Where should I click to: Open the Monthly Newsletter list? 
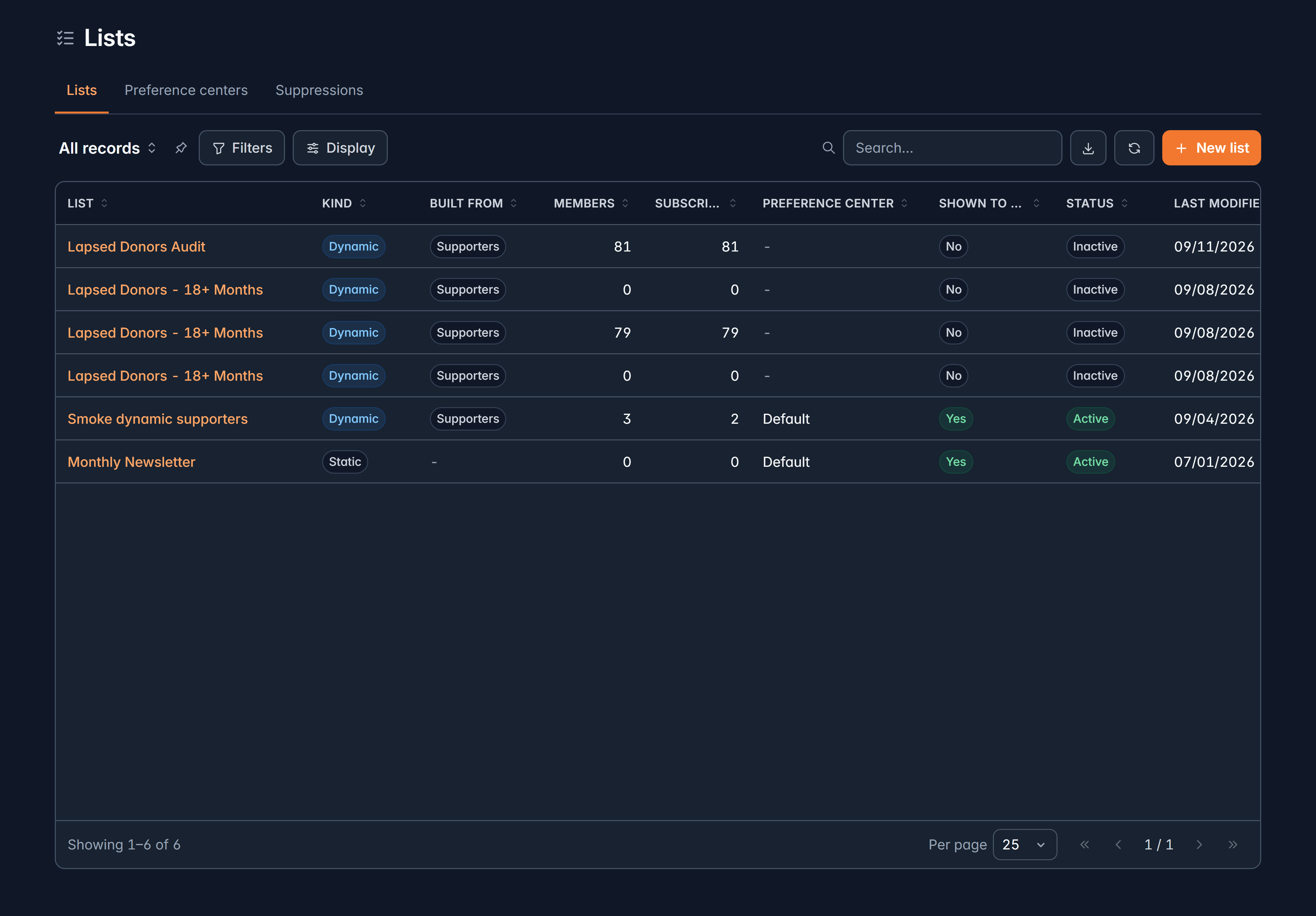[x=131, y=462]
